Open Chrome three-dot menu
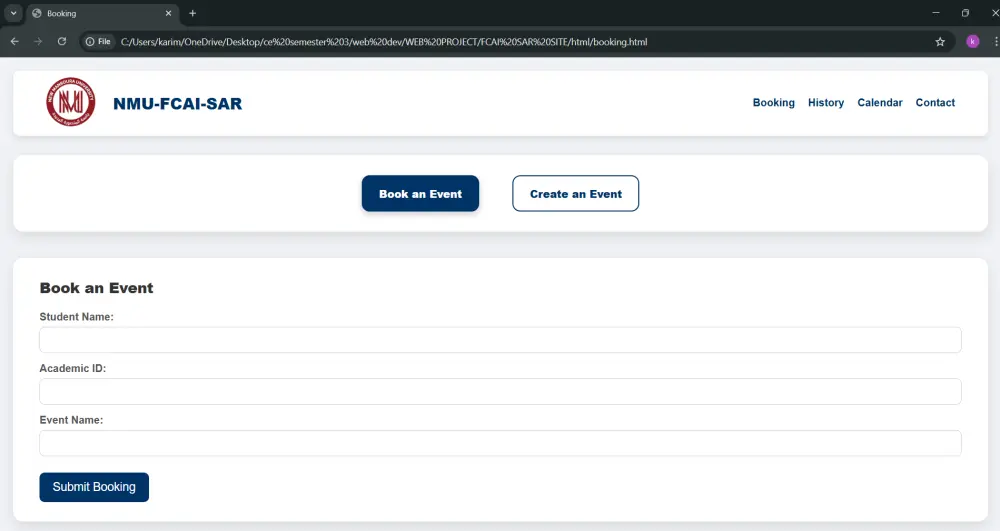The width and height of the screenshot is (1000, 531). tap(995, 41)
